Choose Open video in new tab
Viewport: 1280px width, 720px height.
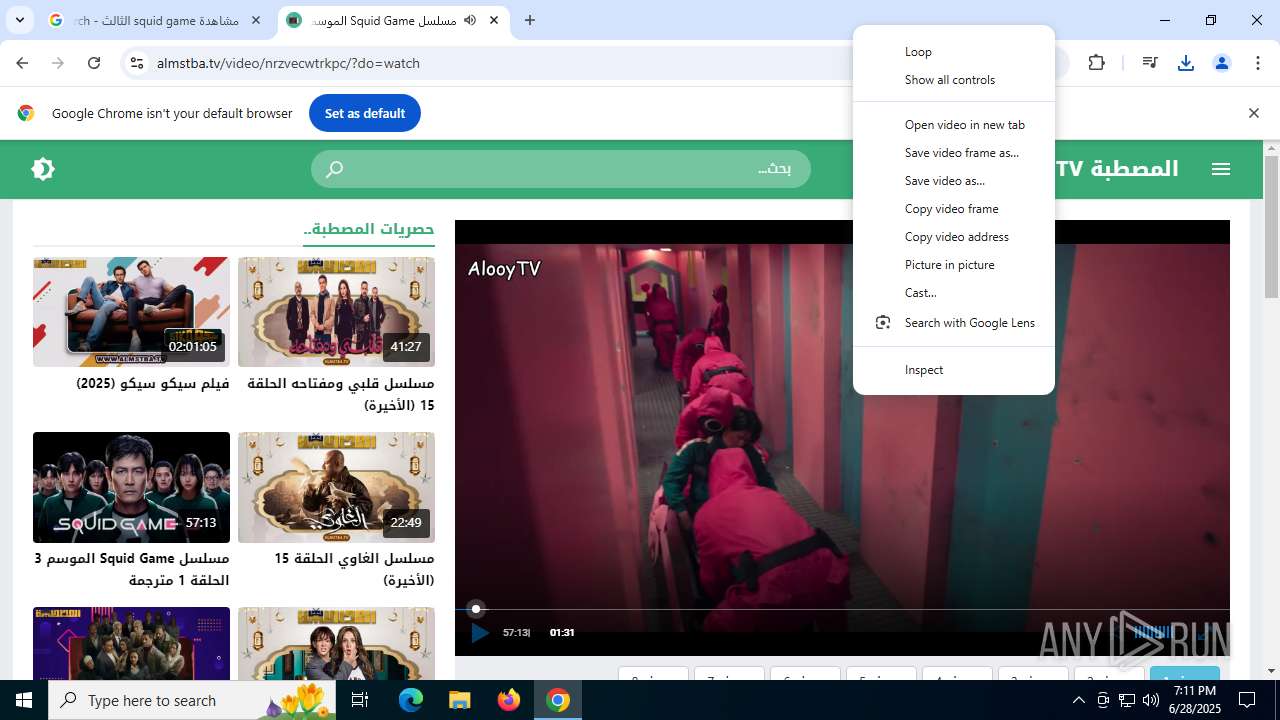[x=953, y=125]
